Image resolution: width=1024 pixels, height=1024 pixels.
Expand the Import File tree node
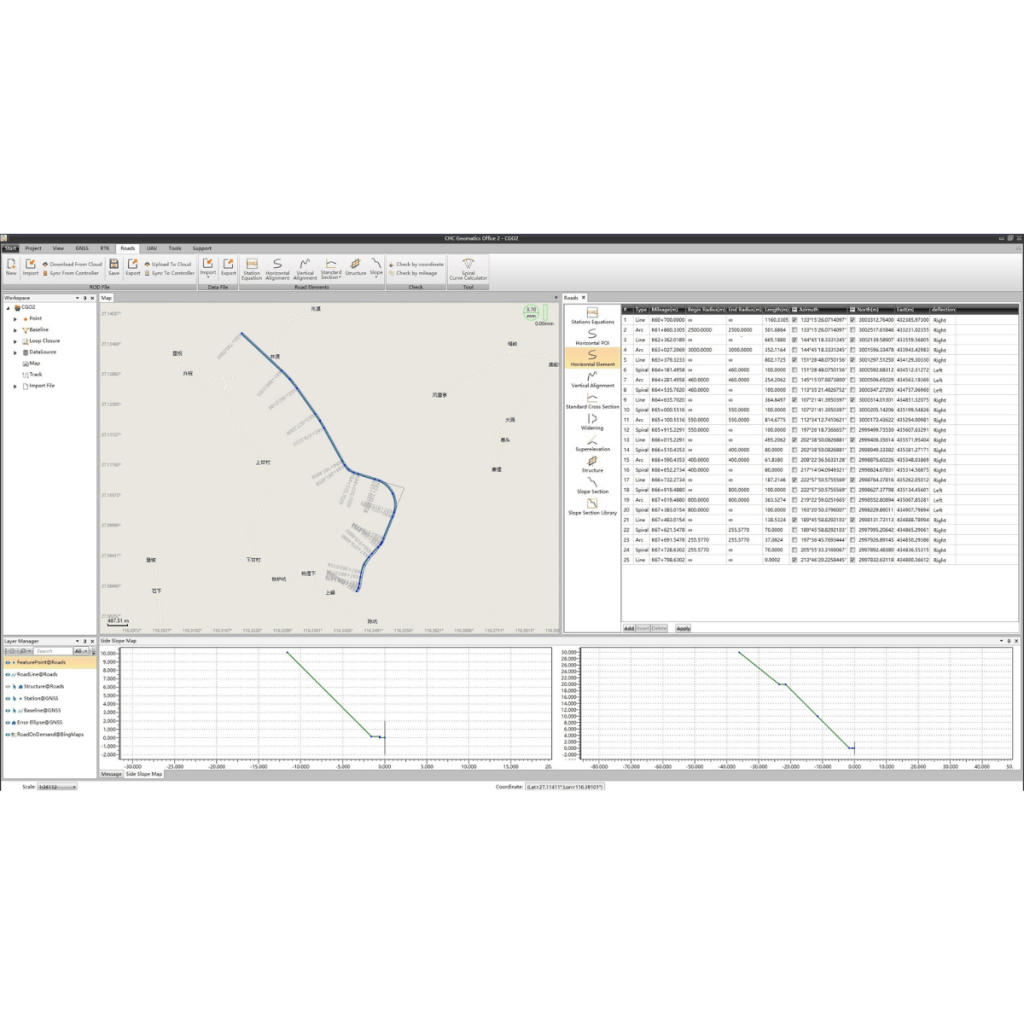point(15,385)
